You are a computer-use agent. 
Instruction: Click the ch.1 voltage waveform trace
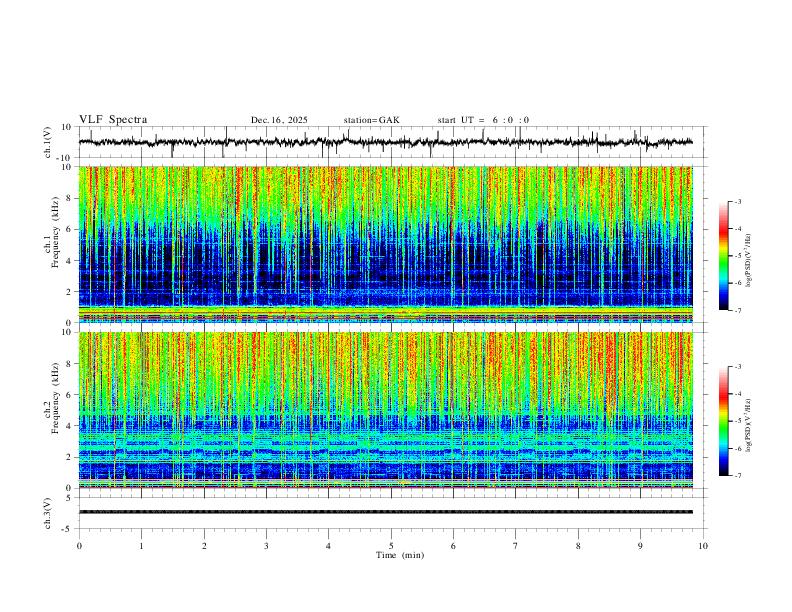click(x=386, y=142)
